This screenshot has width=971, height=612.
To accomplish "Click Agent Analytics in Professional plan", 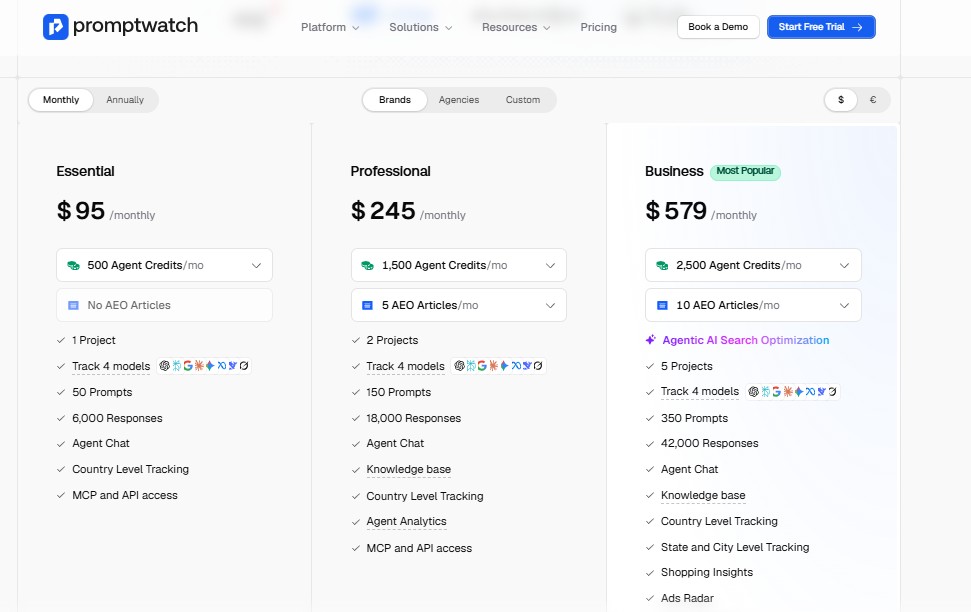I will [x=406, y=522].
